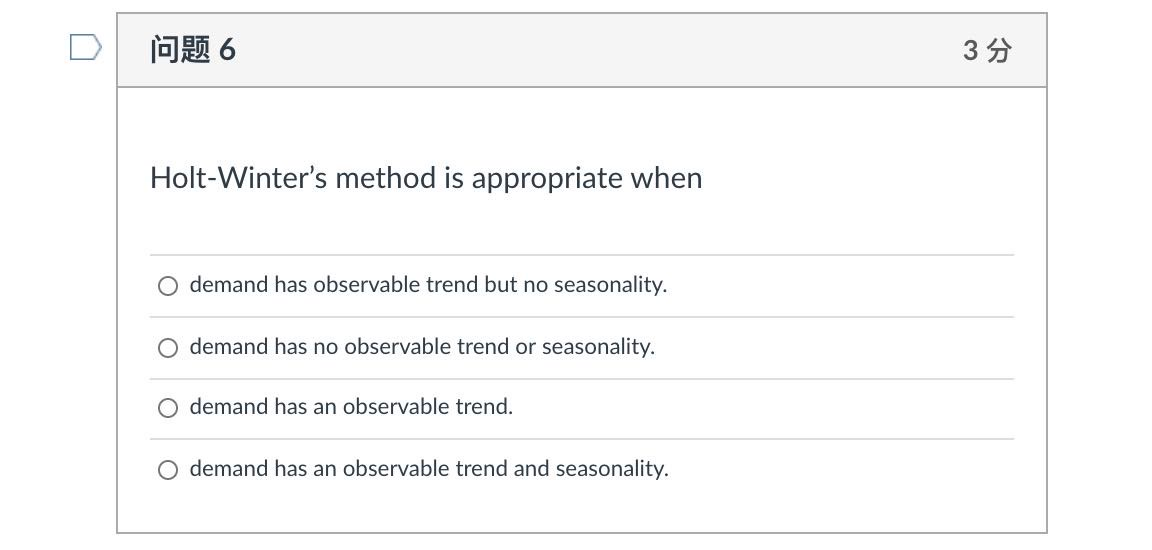
Task: Pick radio for "demand has an observable trend."
Action: [168, 408]
